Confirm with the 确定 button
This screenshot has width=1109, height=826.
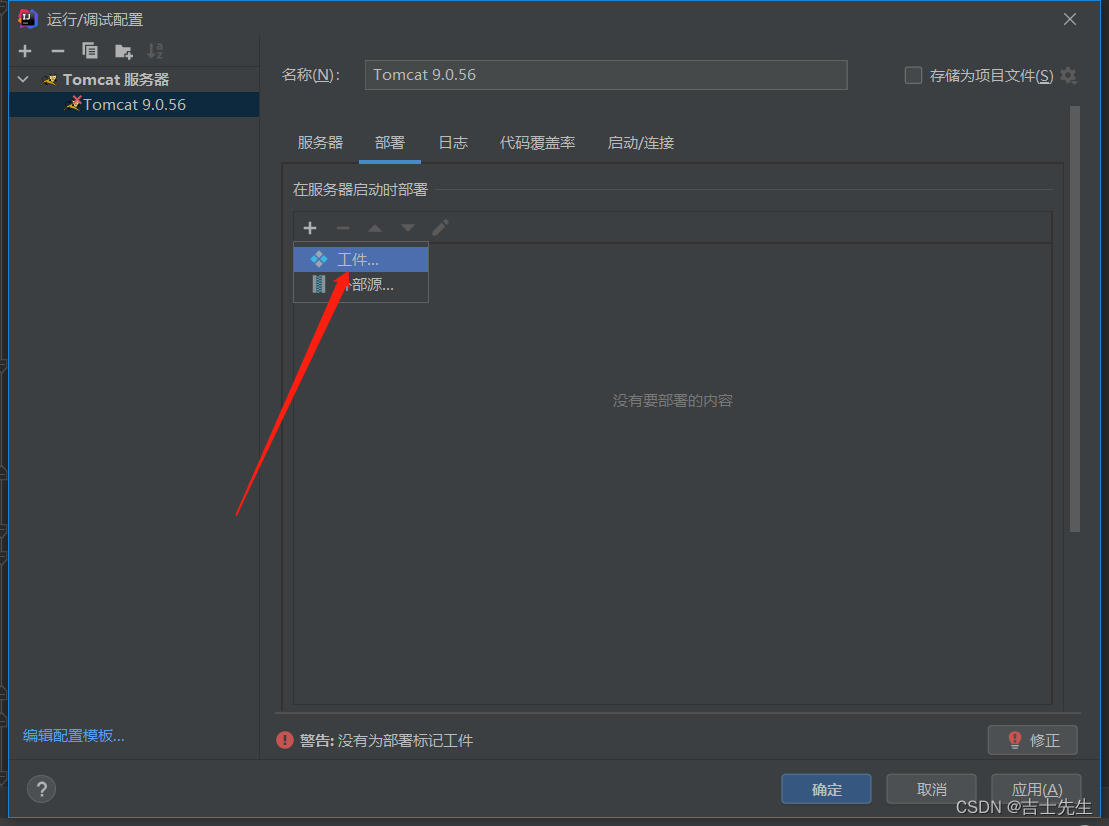[x=826, y=789]
